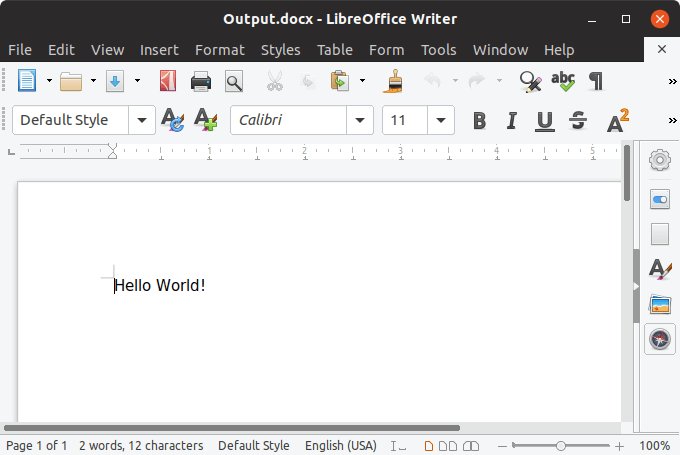
Task: Toggle formatting marks (pilcrow) on
Action: pos(596,81)
